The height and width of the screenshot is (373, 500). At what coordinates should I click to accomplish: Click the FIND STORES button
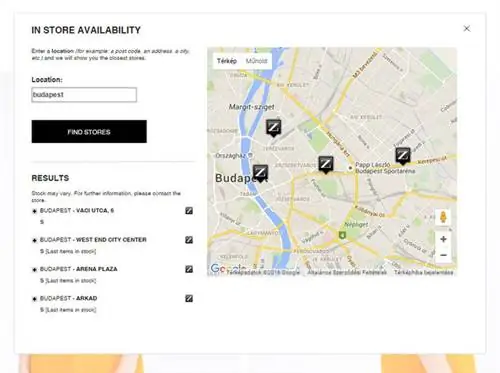click(89, 132)
